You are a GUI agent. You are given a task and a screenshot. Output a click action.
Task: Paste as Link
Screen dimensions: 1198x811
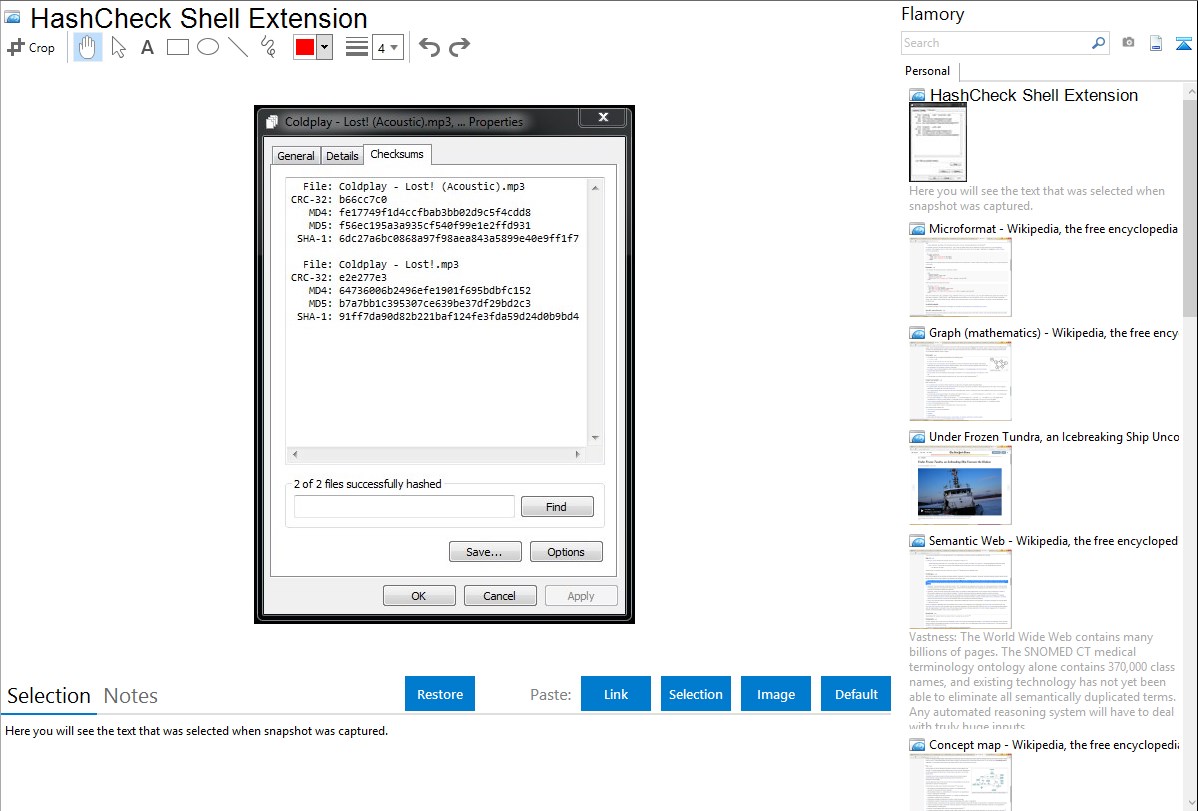(616, 694)
